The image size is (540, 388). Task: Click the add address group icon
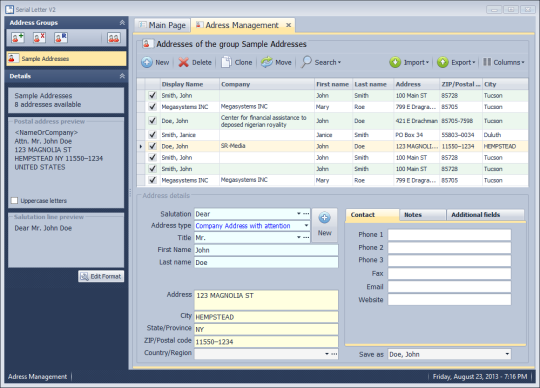tap(18, 38)
